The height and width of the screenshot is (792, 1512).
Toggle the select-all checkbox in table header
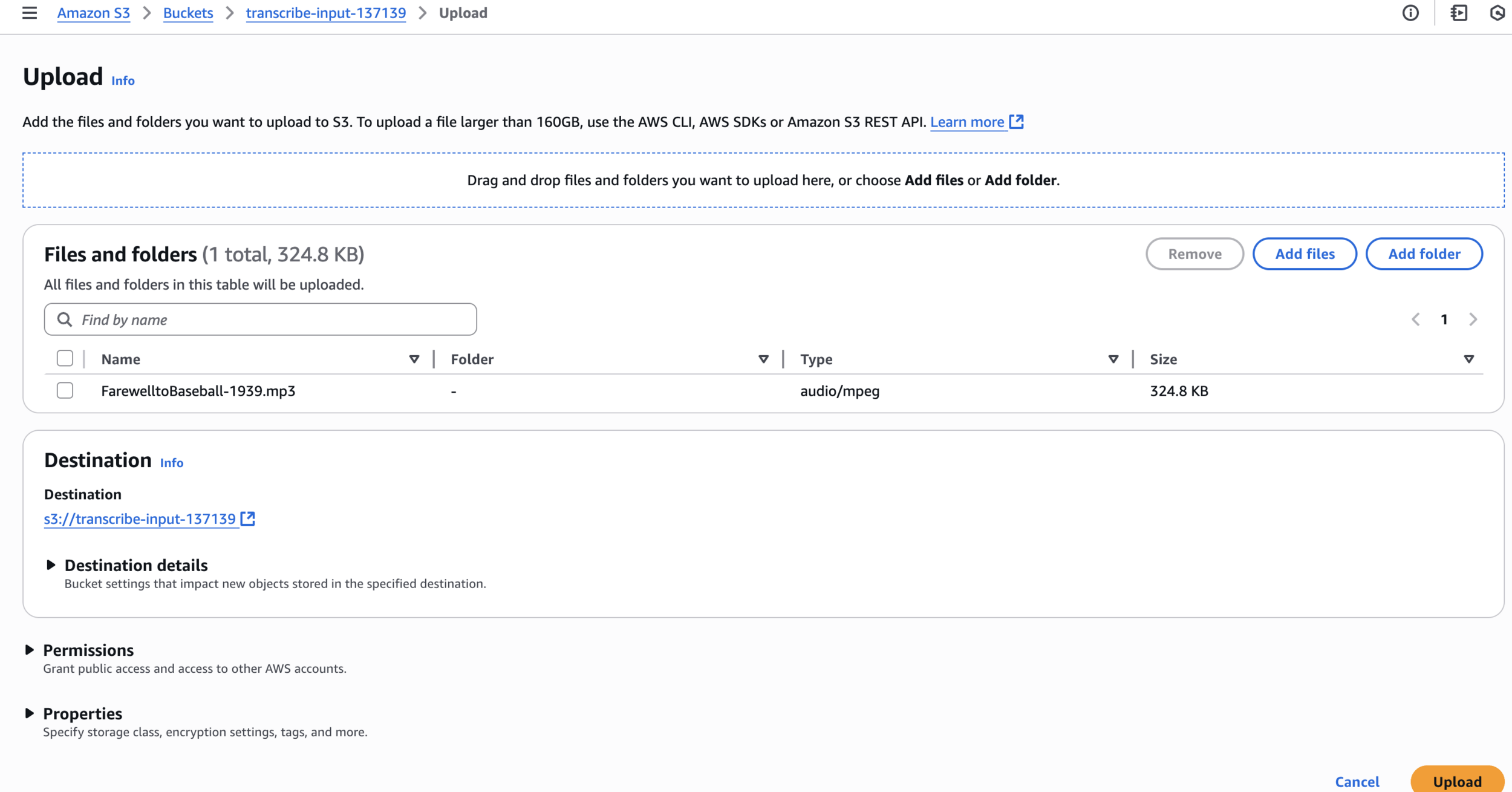pyautogui.click(x=65, y=358)
